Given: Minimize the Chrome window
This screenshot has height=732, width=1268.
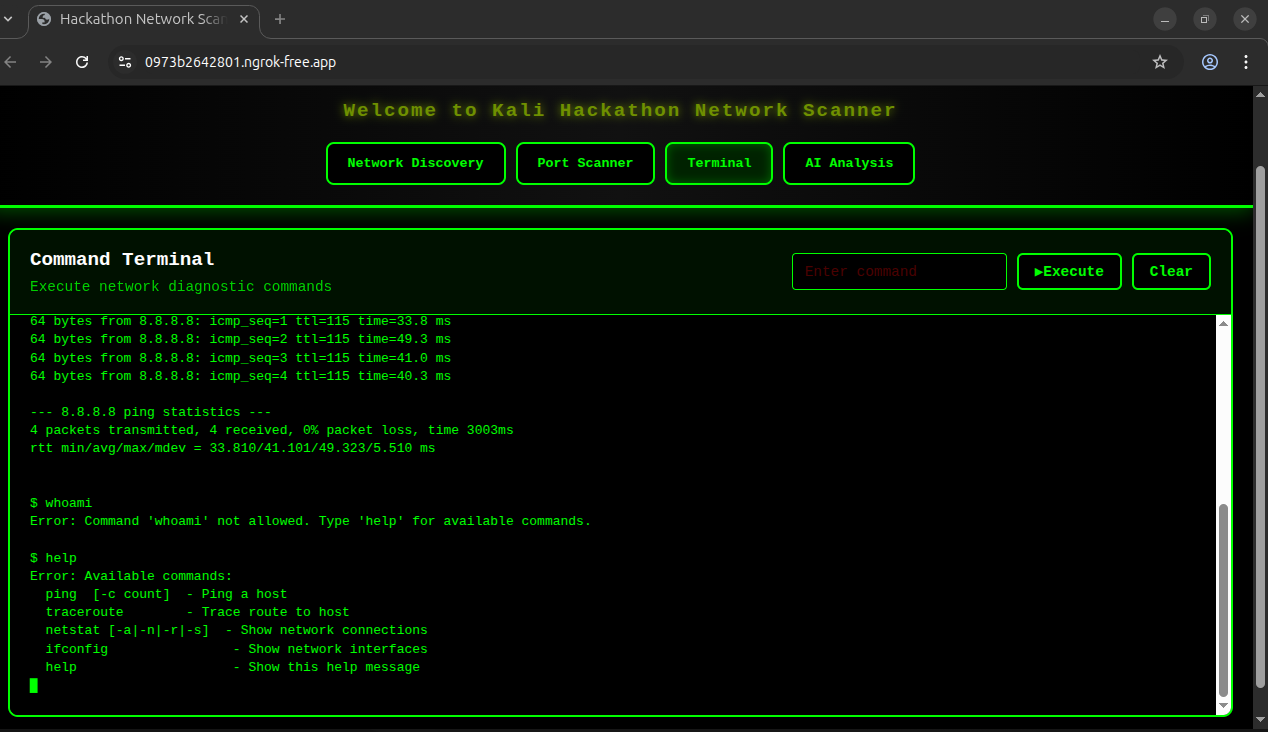Looking at the screenshot, I should point(1165,19).
